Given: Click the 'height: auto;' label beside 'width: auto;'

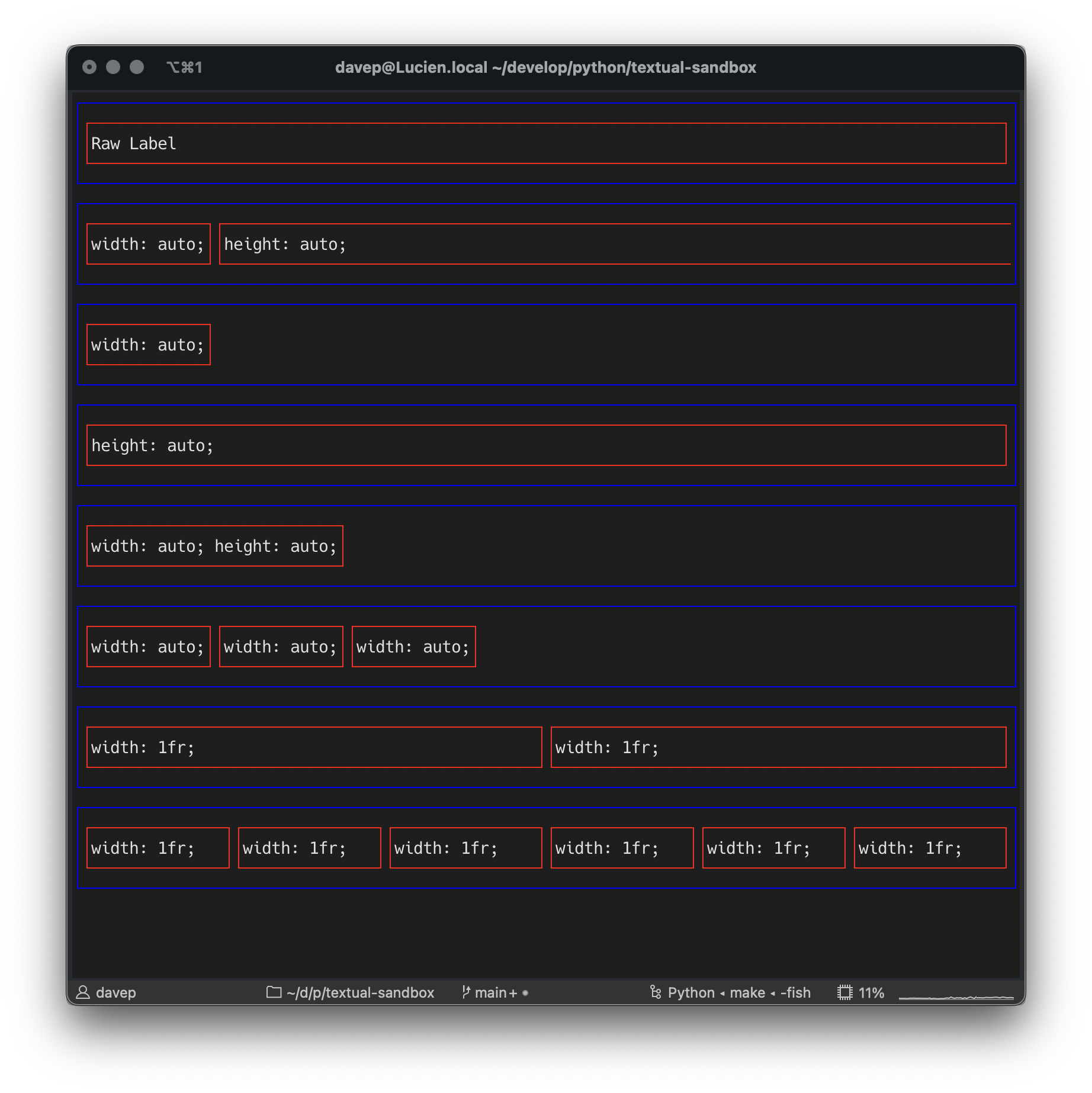Looking at the screenshot, I should pos(615,244).
